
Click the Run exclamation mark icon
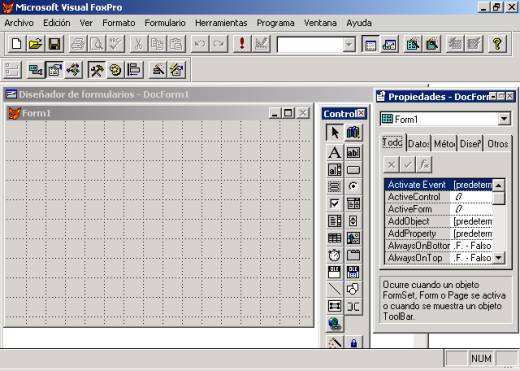tap(242, 44)
